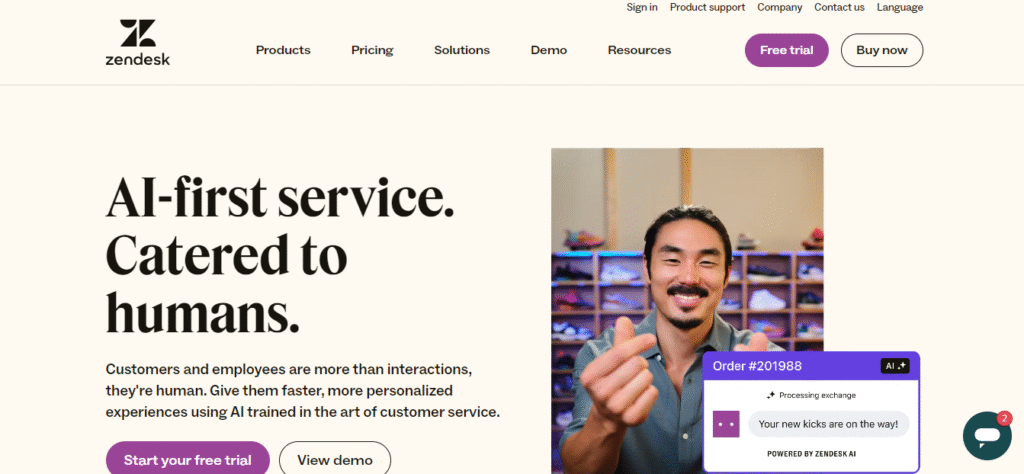Expand the Solutions menu
Image resolution: width=1024 pixels, height=474 pixels.
(x=462, y=50)
